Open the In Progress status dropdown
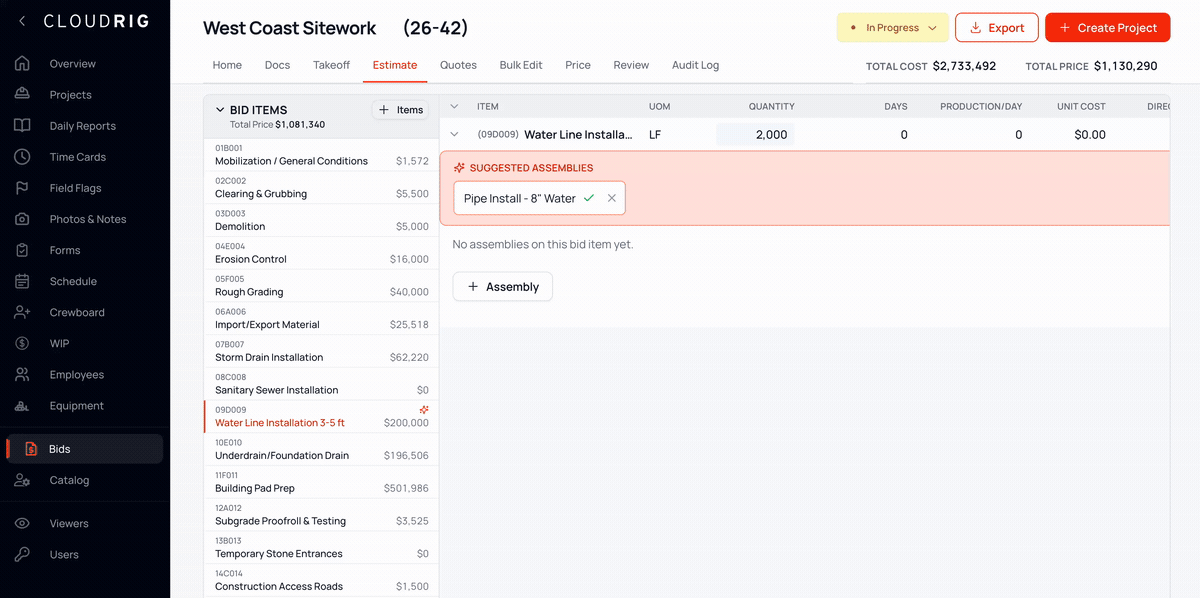Image resolution: width=1200 pixels, height=598 pixels. click(x=892, y=28)
